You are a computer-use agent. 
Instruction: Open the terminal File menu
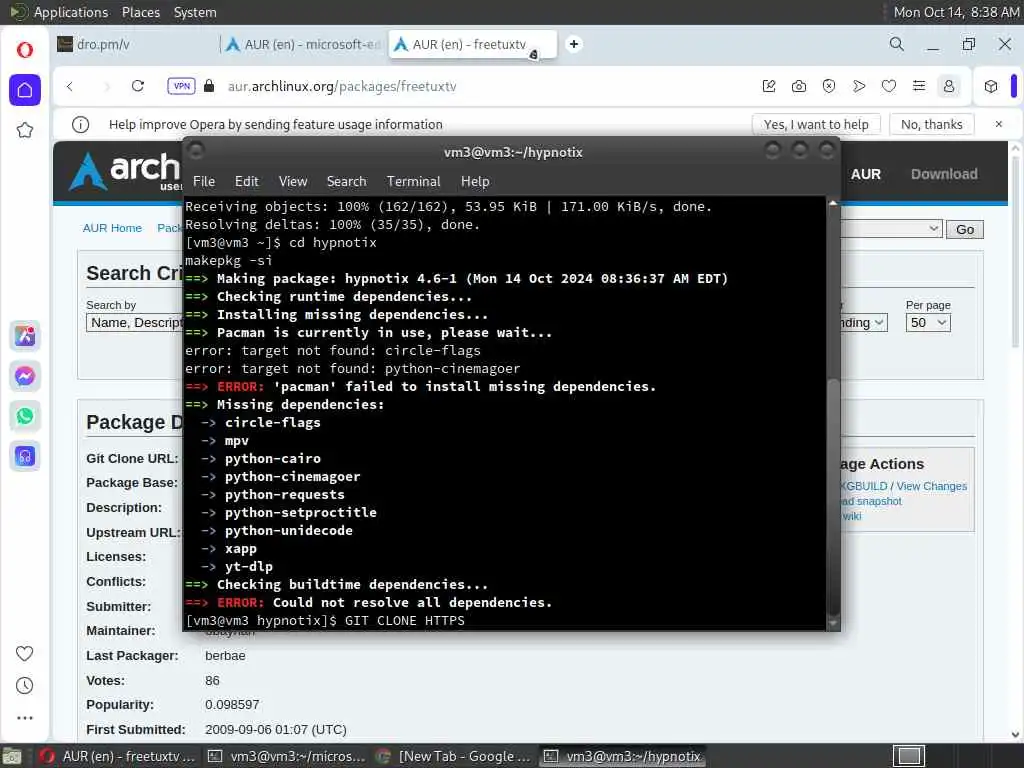coord(204,182)
